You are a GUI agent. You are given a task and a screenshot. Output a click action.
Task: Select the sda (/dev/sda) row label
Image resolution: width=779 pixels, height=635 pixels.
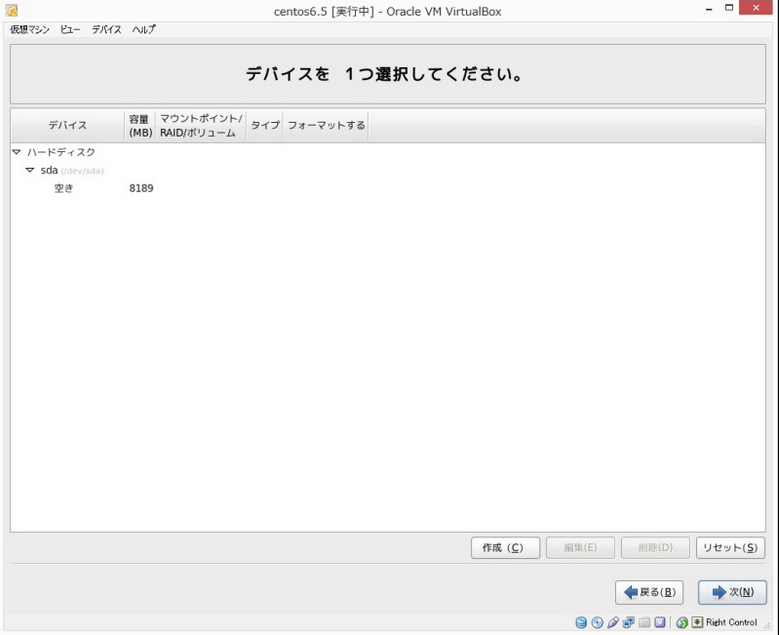(72, 170)
